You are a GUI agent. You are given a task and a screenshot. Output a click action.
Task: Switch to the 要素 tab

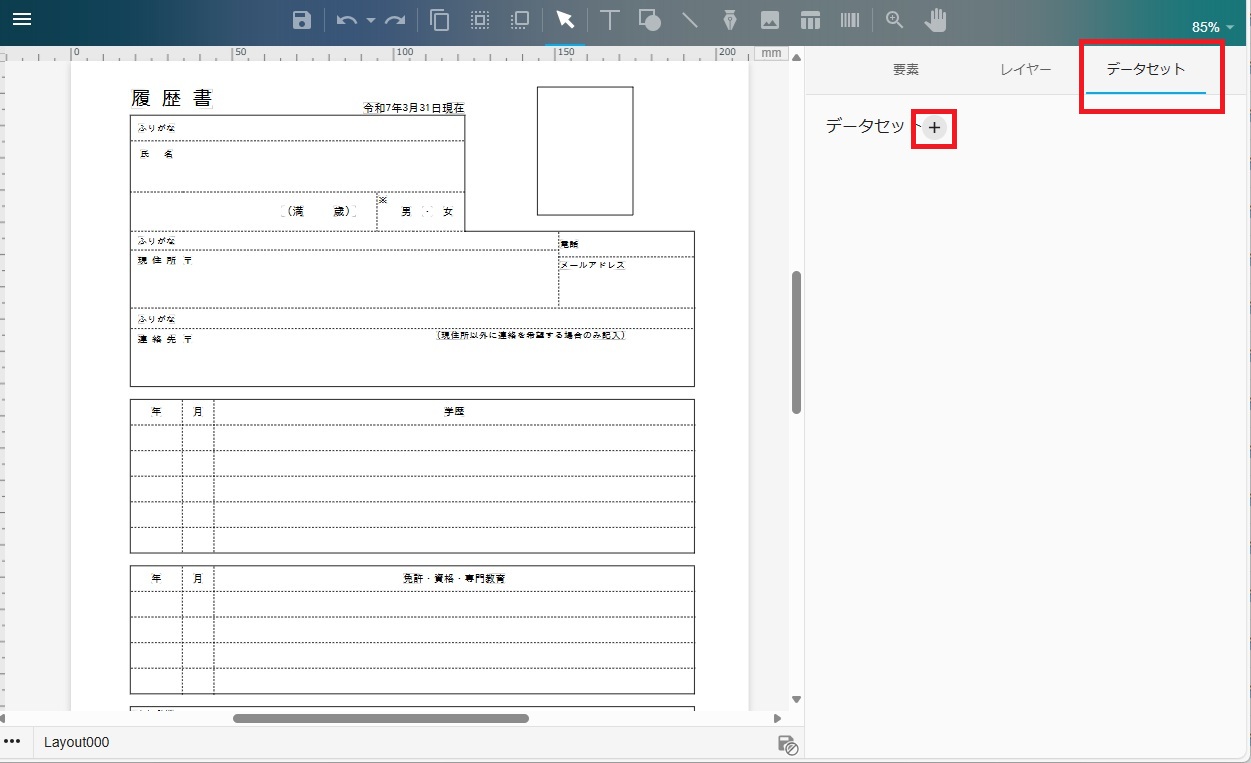(905, 69)
